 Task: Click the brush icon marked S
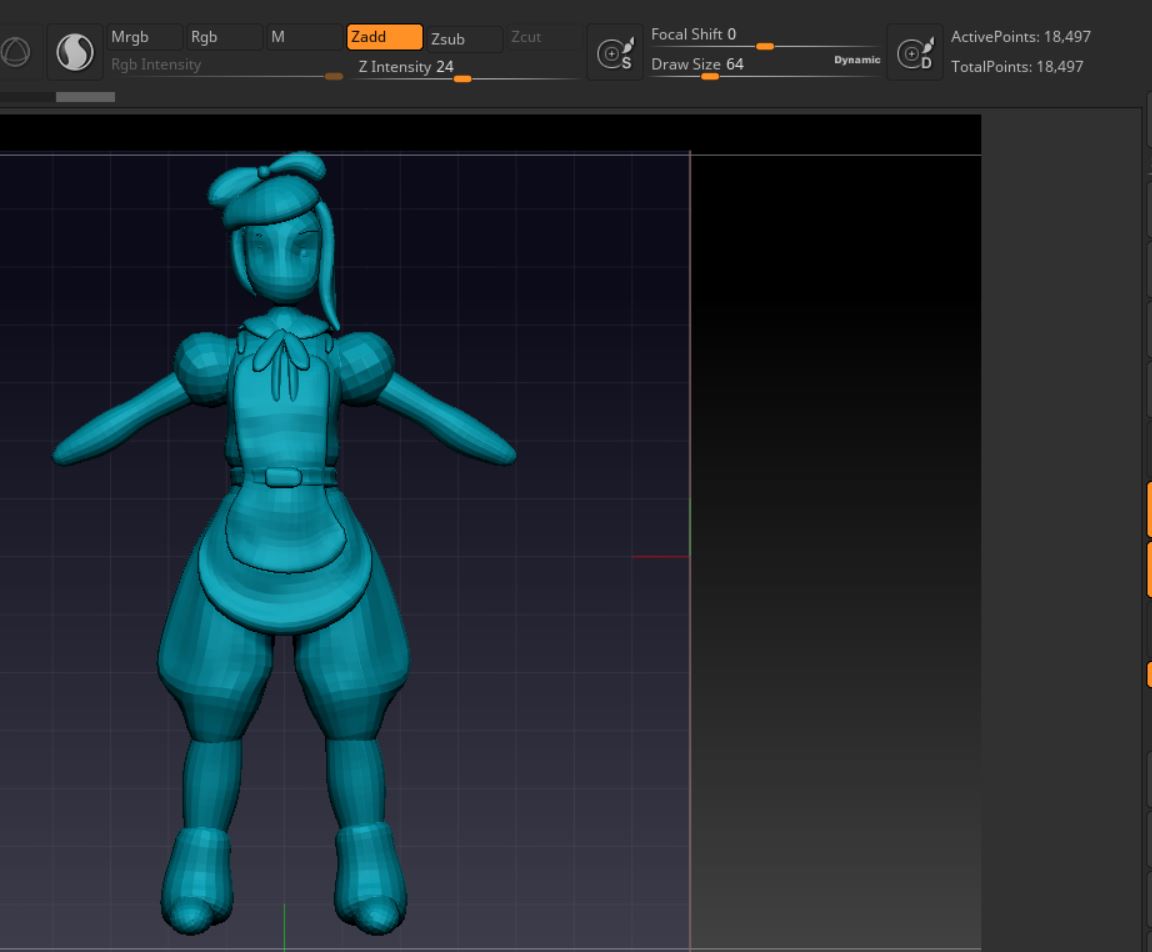click(615, 52)
